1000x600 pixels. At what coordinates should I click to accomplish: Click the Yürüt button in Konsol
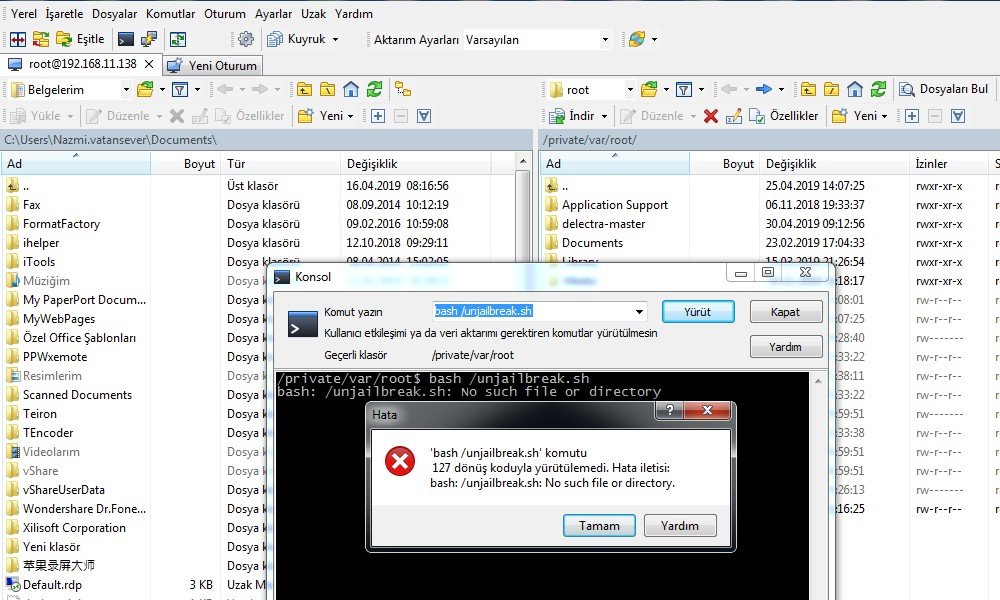698,312
